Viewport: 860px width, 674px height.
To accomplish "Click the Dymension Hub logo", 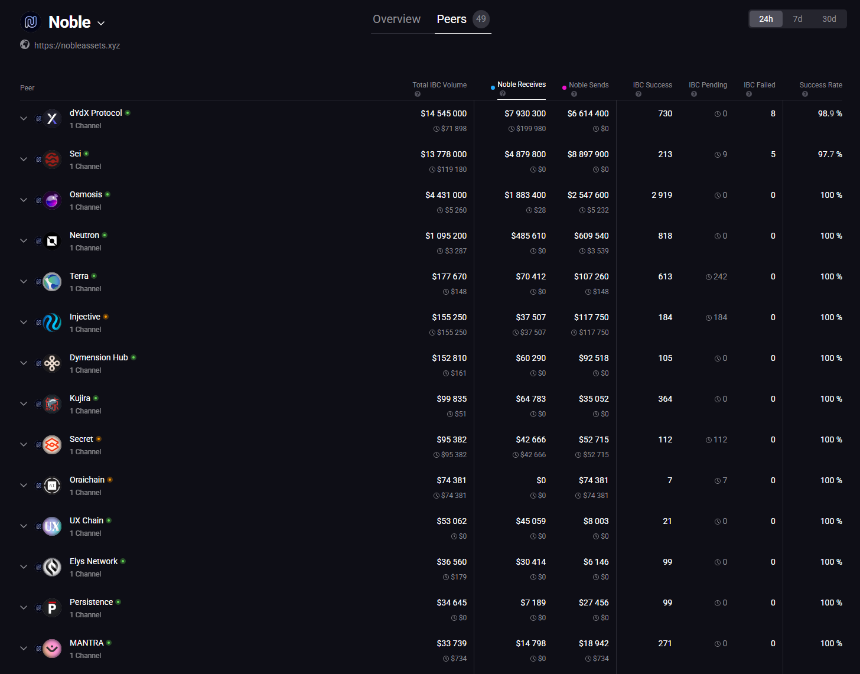I will (x=52, y=363).
